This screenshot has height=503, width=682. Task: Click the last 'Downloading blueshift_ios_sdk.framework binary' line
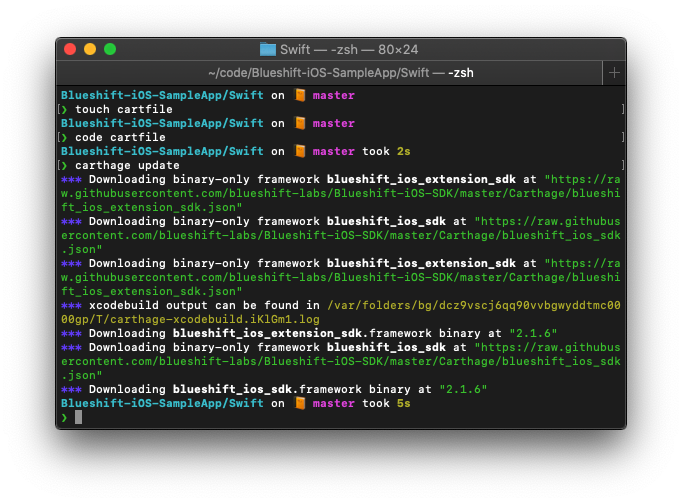click(274, 389)
